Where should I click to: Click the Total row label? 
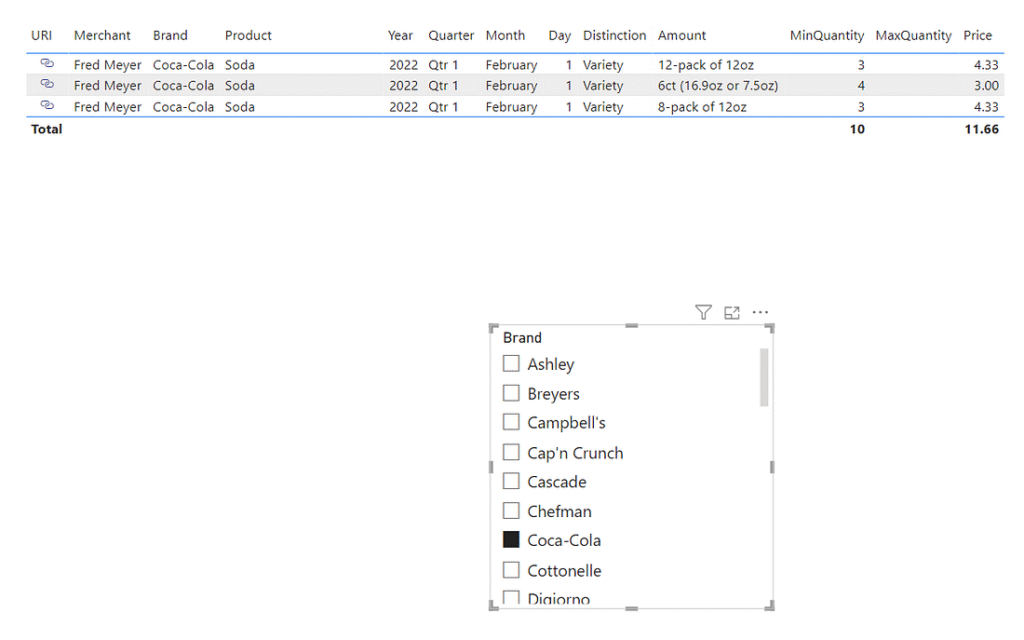click(46, 129)
